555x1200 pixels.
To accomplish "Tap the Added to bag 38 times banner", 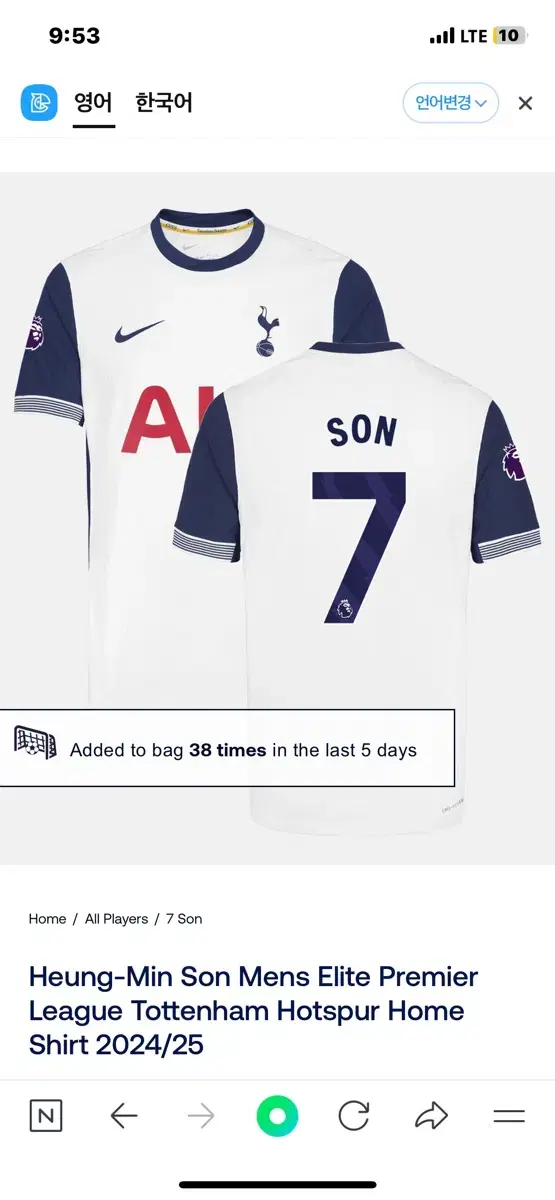I will coord(227,748).
